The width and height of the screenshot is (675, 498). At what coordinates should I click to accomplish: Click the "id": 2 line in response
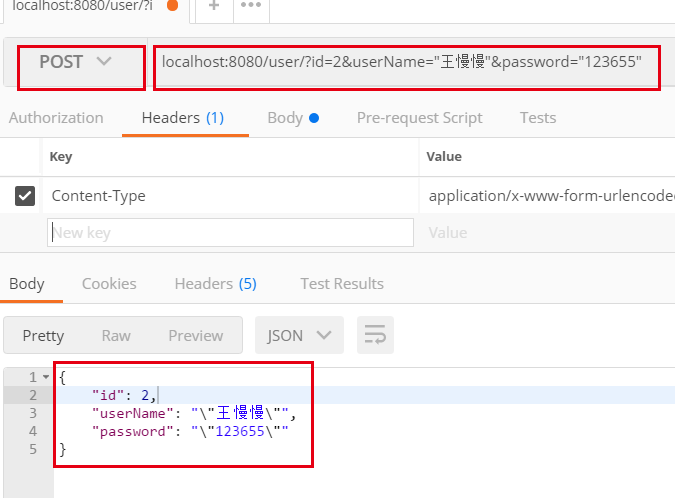tap(124, 395)
